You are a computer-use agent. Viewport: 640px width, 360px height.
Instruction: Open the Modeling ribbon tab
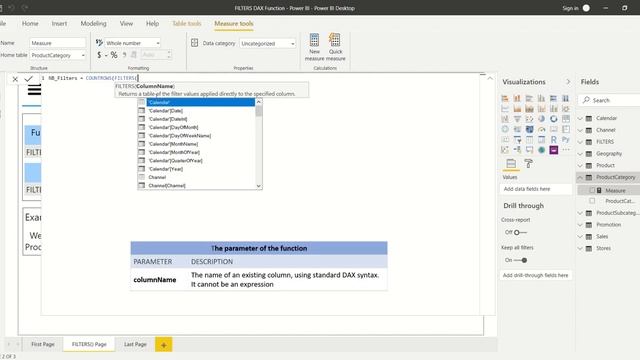93,24
